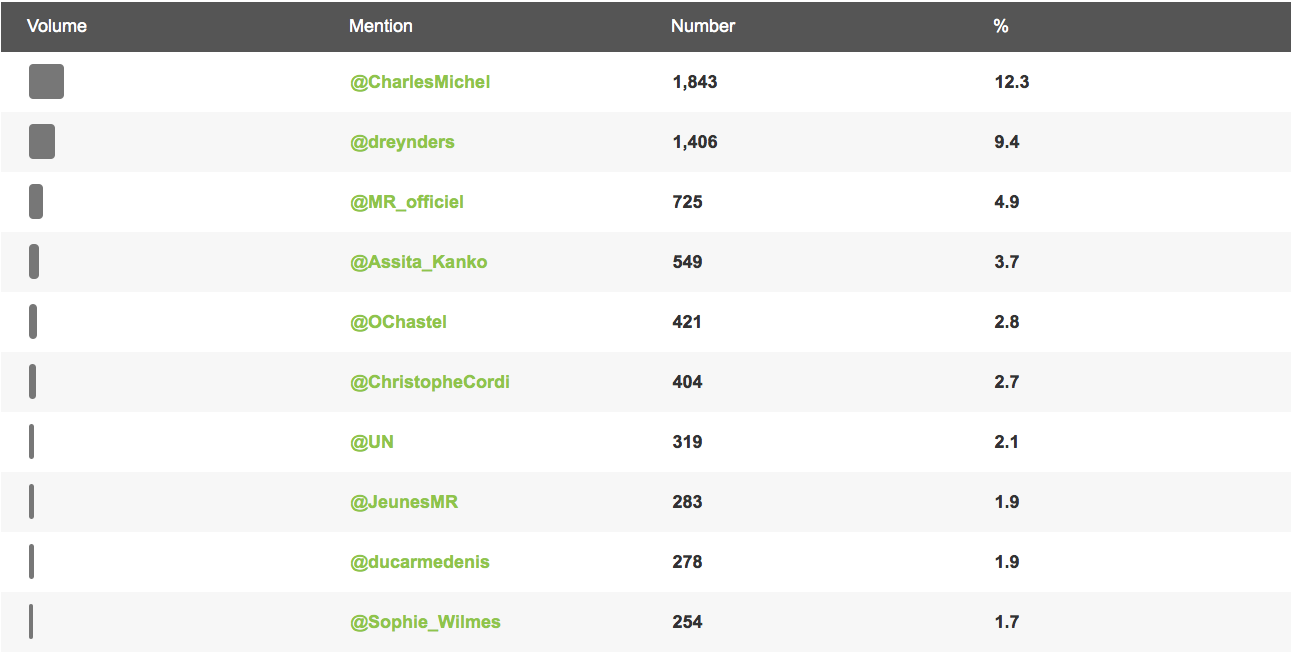This screenshot has height=656, width=1298.
Task: Click the @UN mention link
Action: click(372, 442)
